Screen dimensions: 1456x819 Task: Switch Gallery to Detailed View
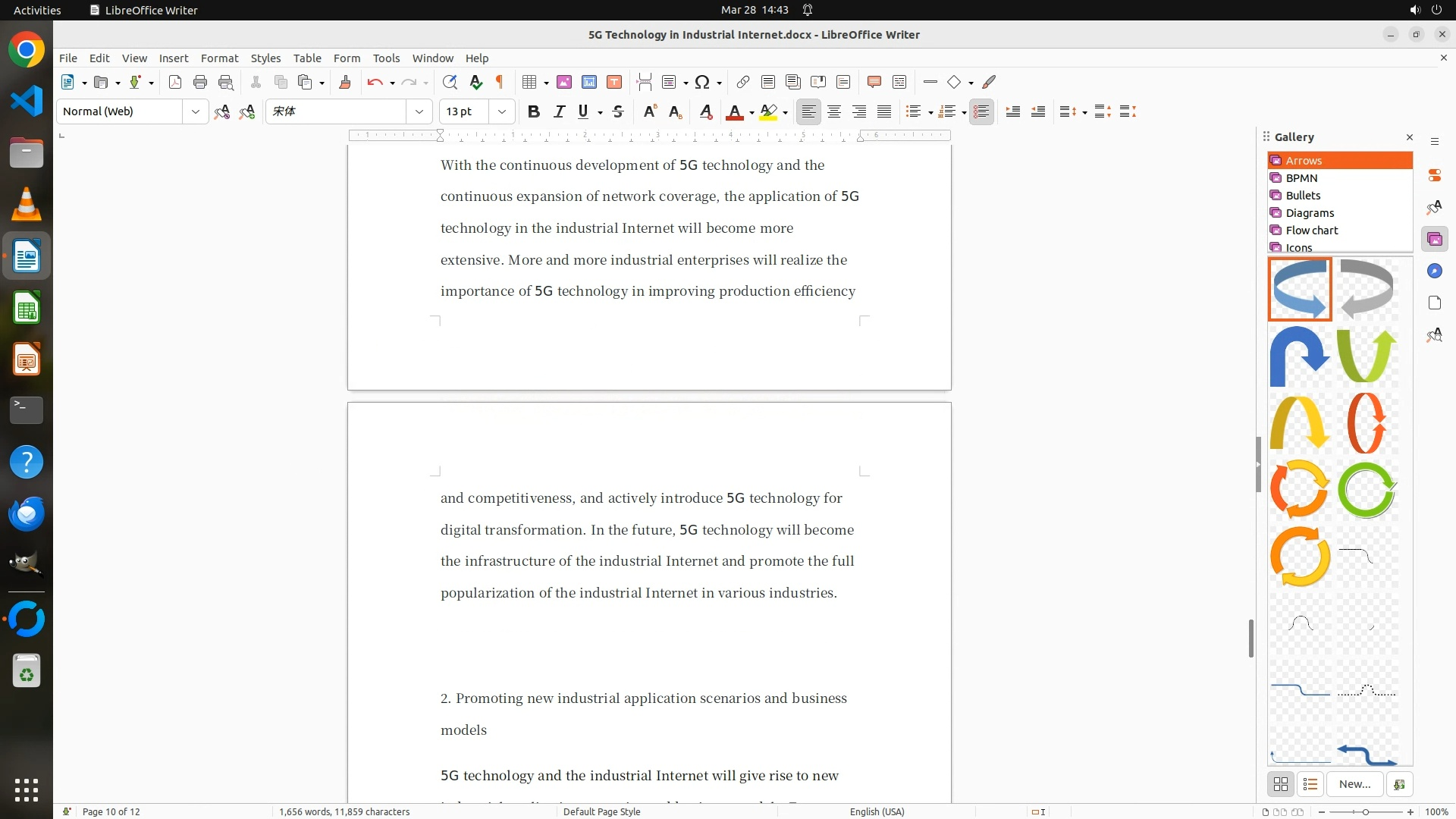[x=1310, y=784]
